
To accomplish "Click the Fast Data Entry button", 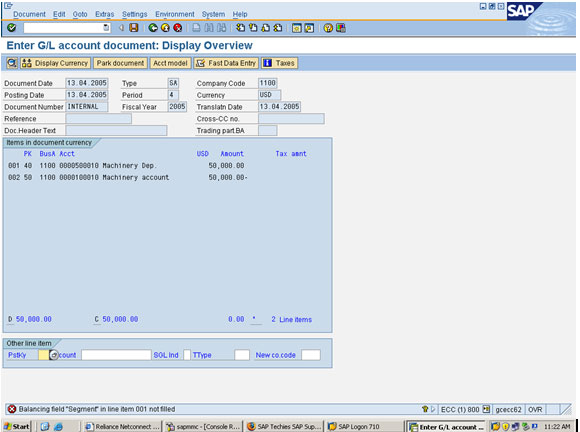I will (x=226, y=63).
